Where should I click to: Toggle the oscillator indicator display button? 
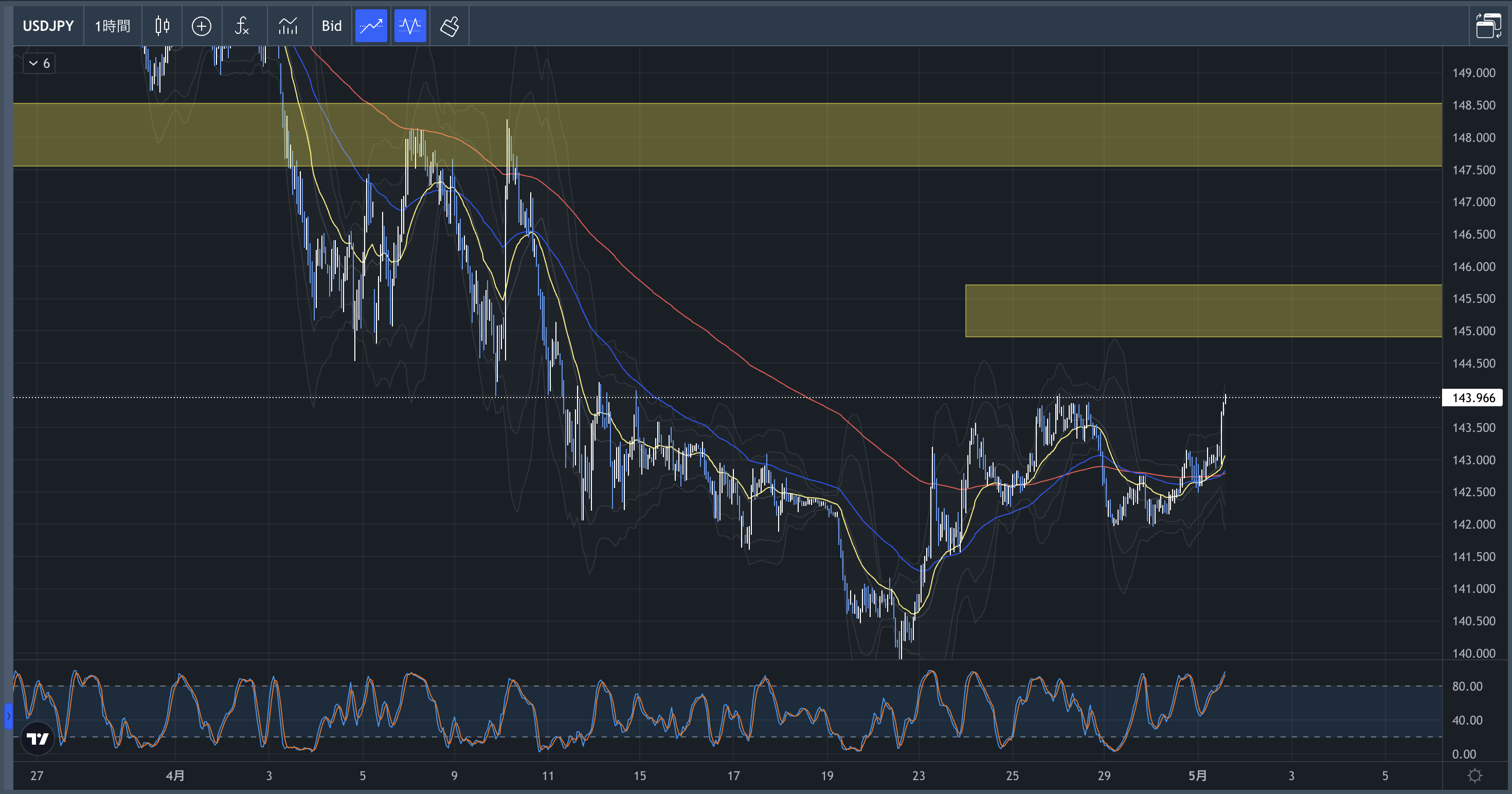point(410,26)
